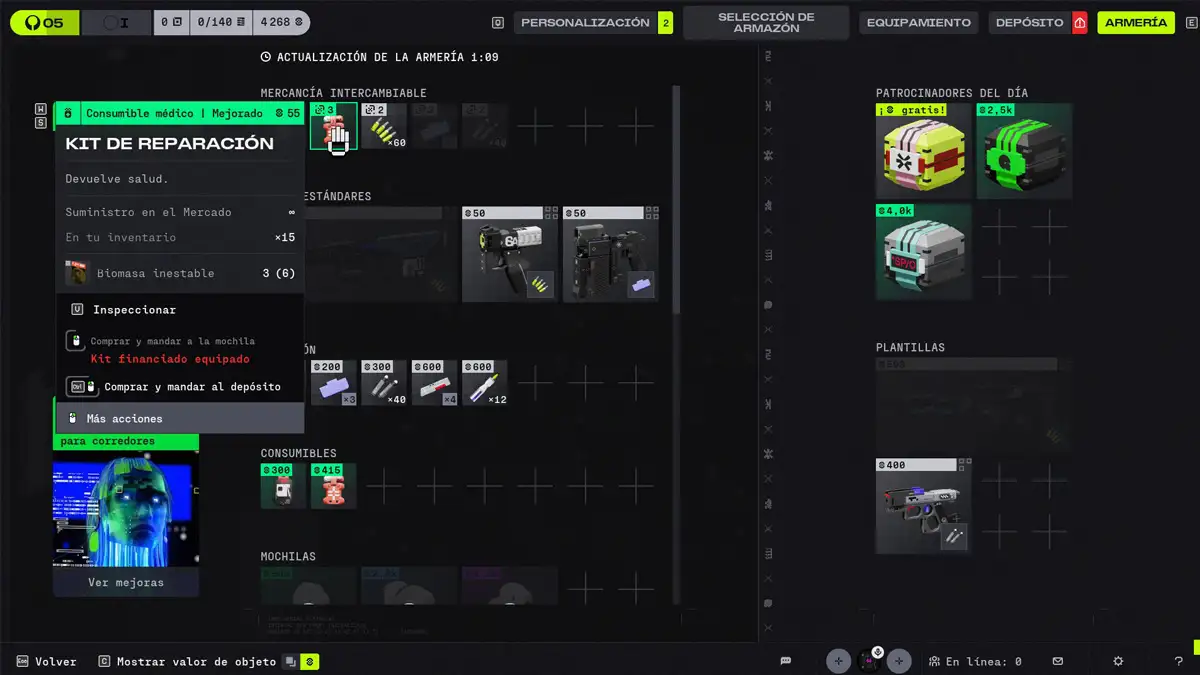
Task: Open the chat bubble icon
Action: click(786, 661)
